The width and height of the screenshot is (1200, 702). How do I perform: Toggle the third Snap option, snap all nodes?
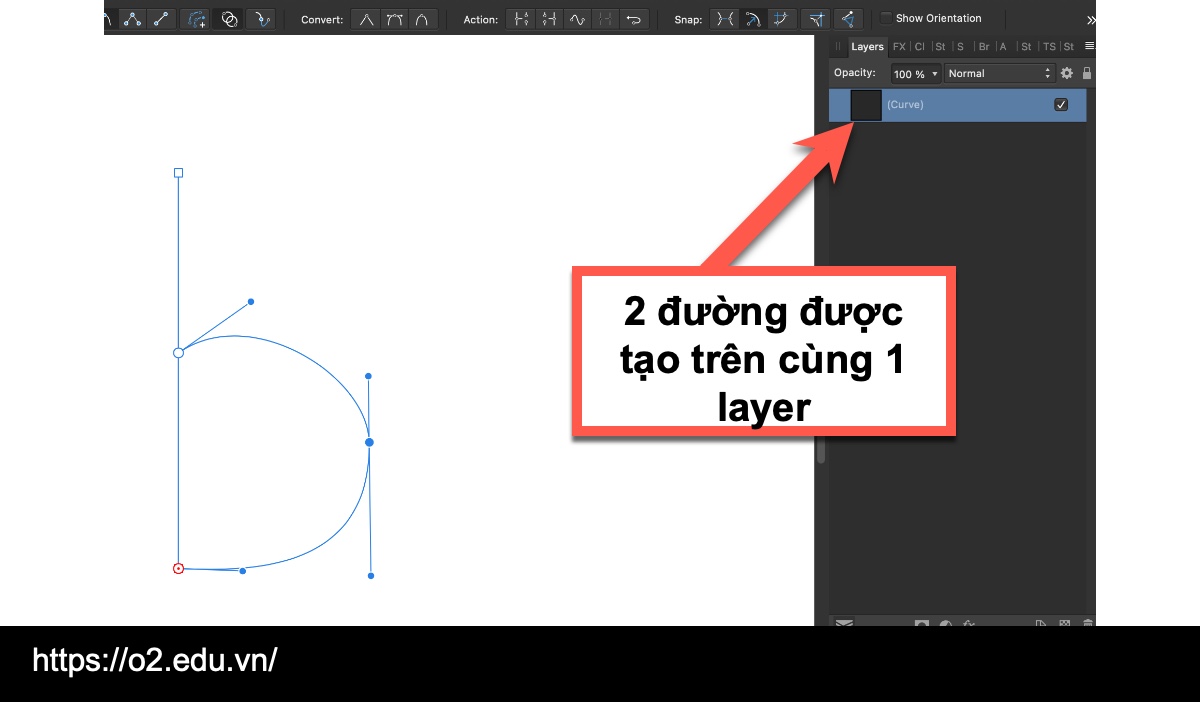click(x=782, y=19)
